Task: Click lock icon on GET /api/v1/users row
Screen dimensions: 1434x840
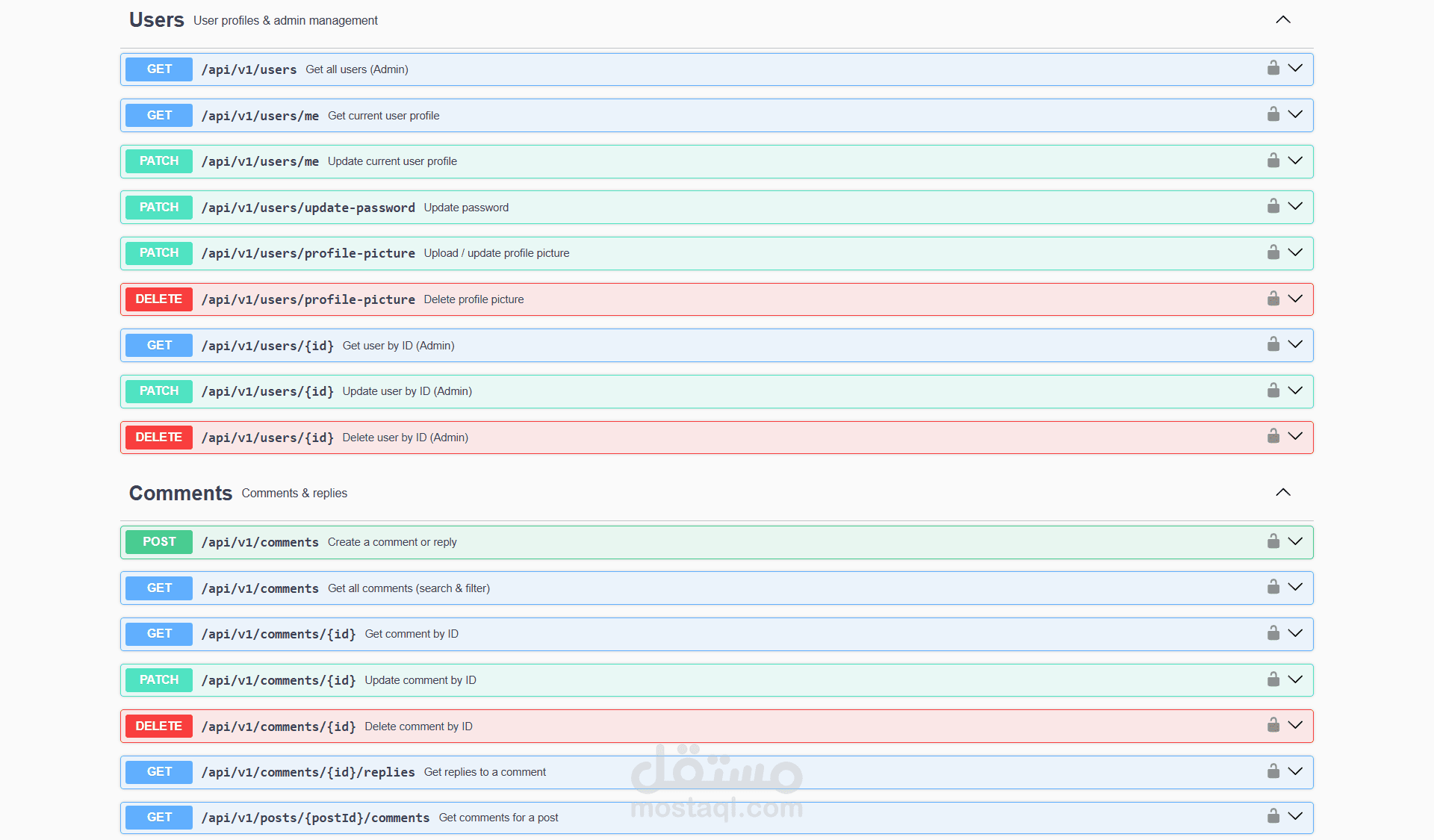Action: click(1273, 69)
